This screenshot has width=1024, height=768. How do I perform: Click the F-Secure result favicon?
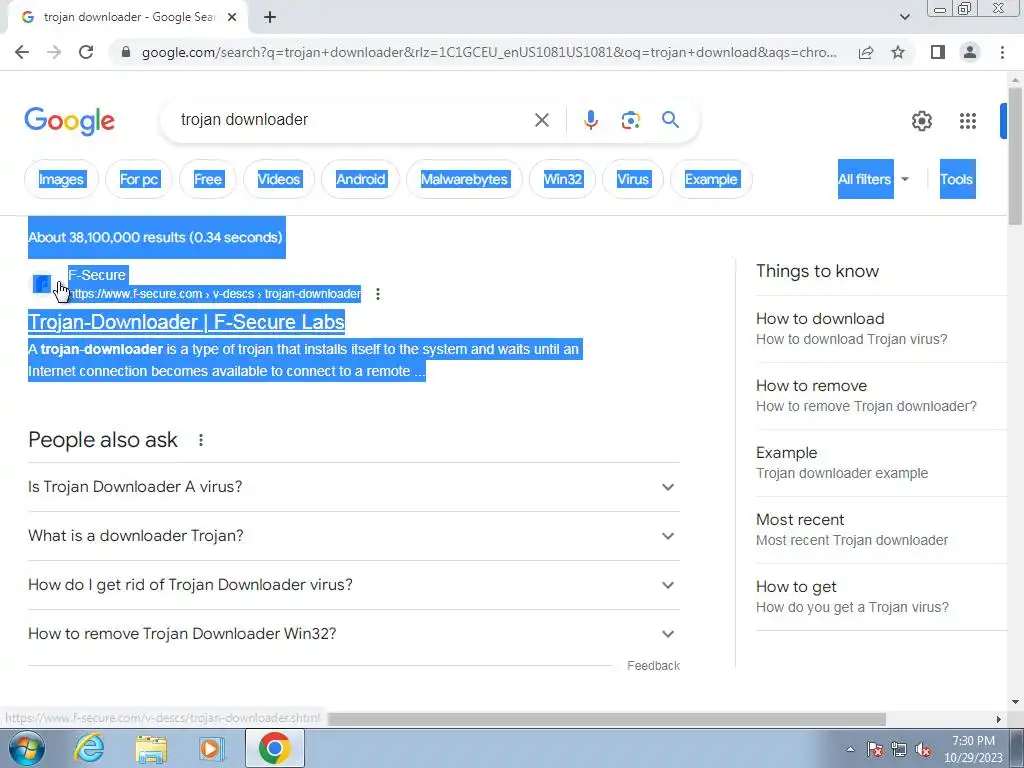pyautogui.click(x=42, y=284)
